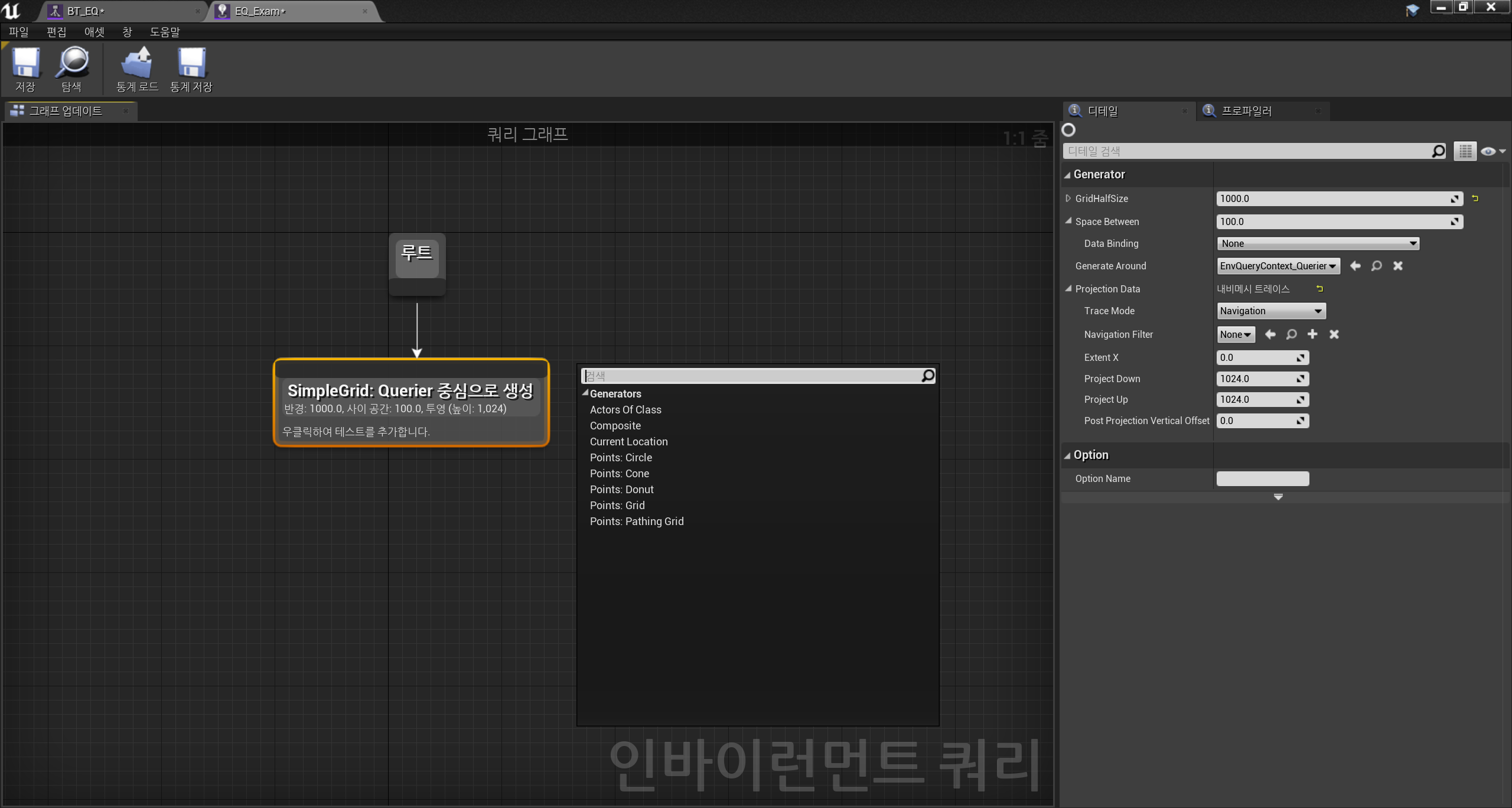Click the Generate Around browse magnifier icon
The width and height of the screenshot is (1512, 808).
pyautogui.click(x=1376, y=266)
